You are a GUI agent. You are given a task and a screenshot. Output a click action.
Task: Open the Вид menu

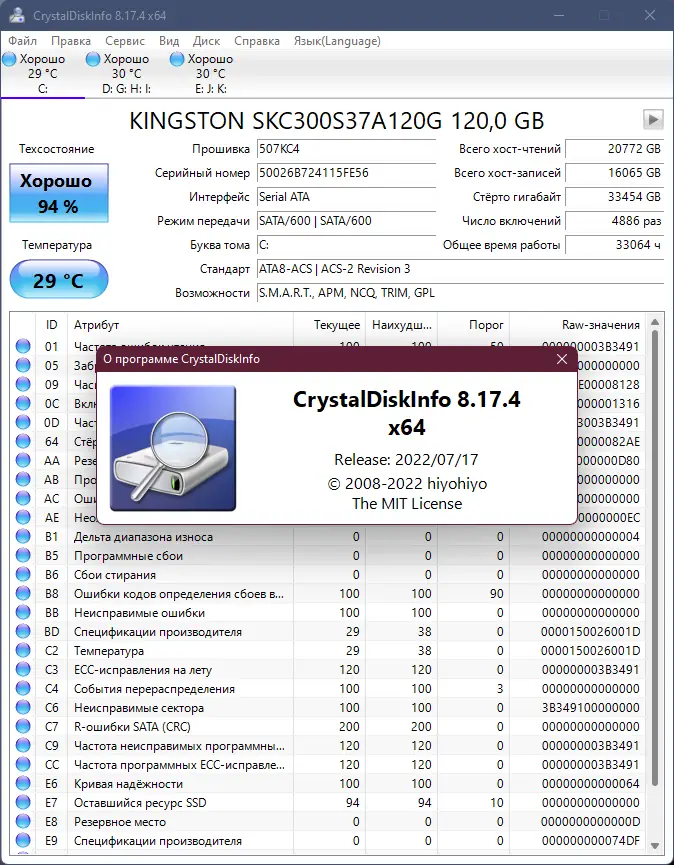[169, 41]
